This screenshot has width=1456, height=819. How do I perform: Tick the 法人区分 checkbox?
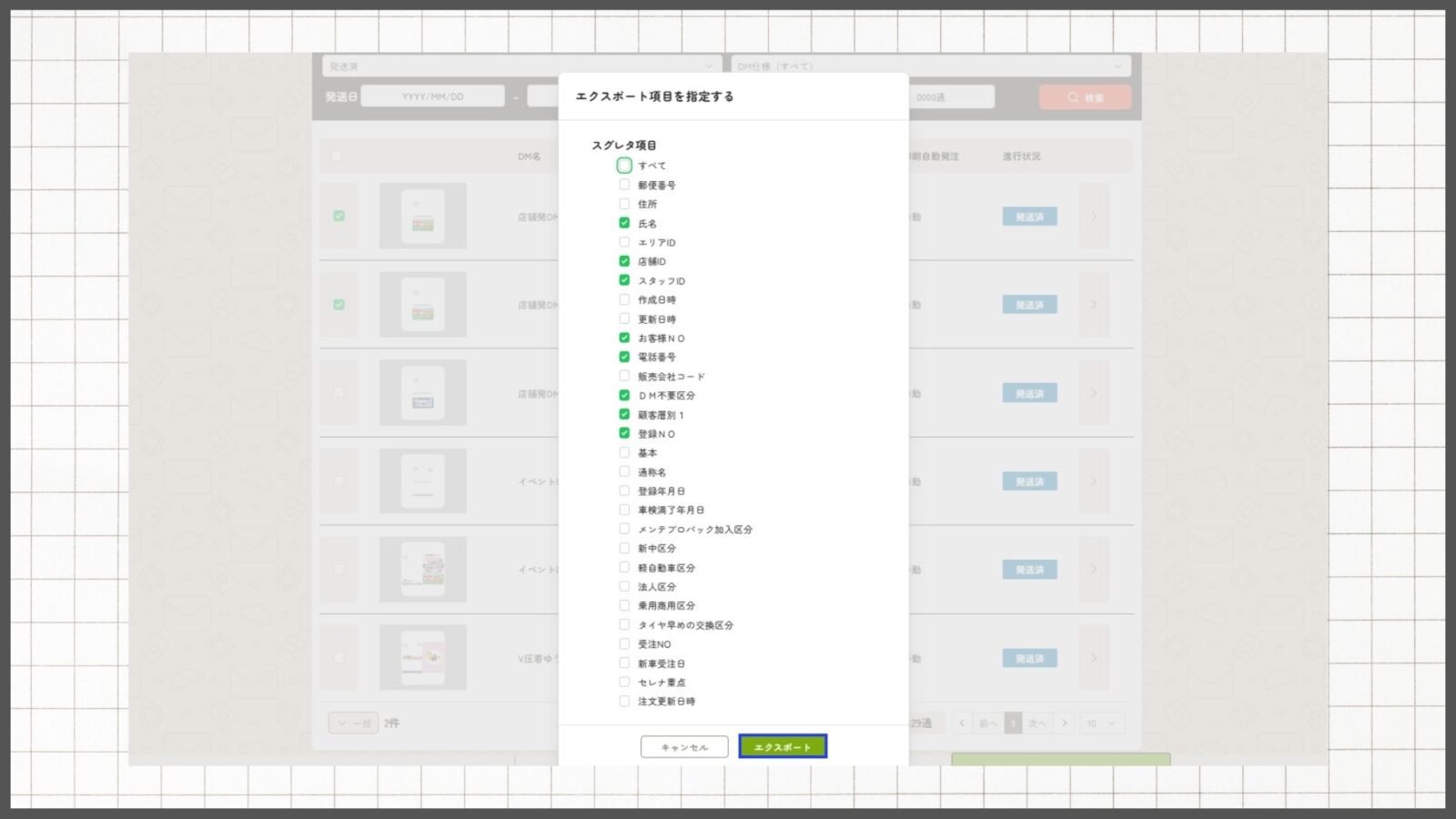(624, 586)
